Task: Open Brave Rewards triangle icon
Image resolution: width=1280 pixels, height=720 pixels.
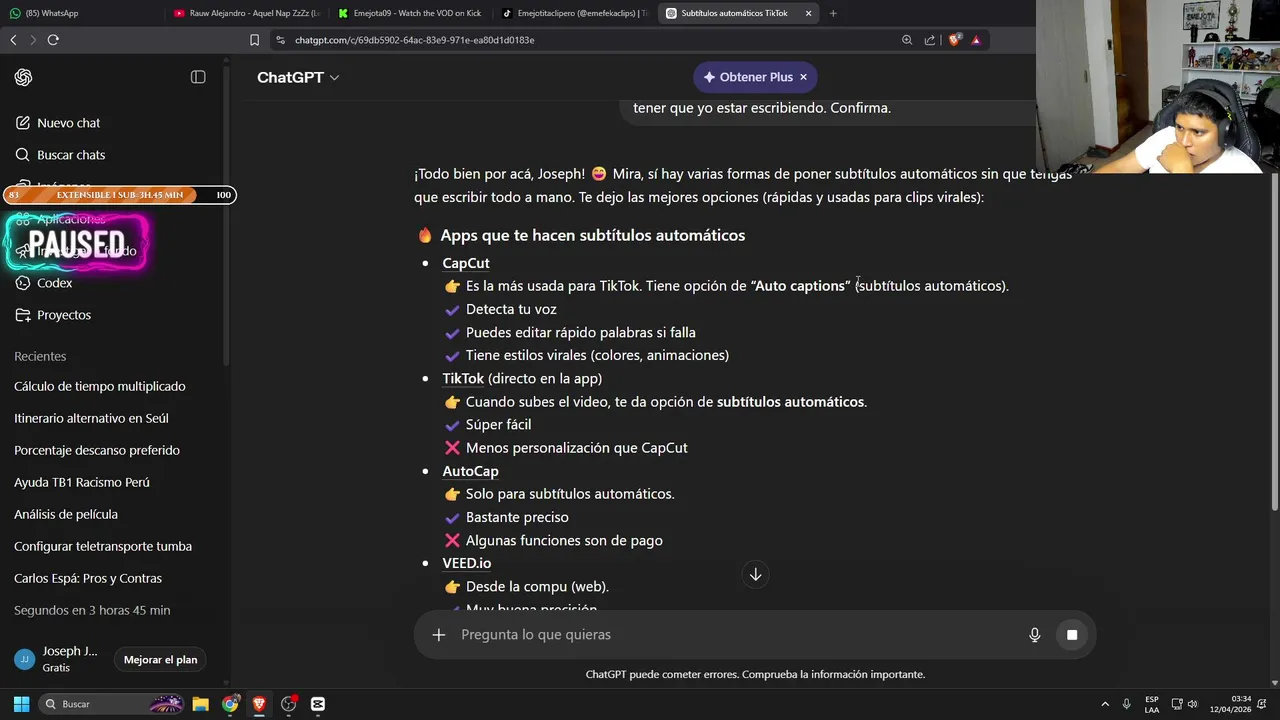Action: (976, 40)
